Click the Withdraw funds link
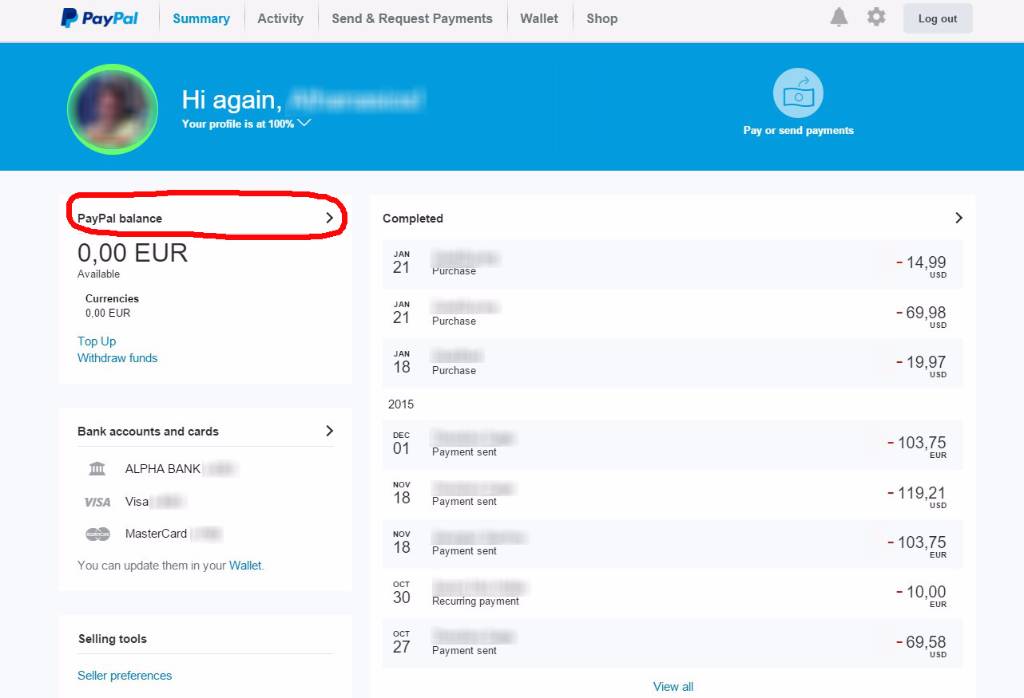This screenshot has width=1024, height=698. pyautogui.click(x=117, y=358)
